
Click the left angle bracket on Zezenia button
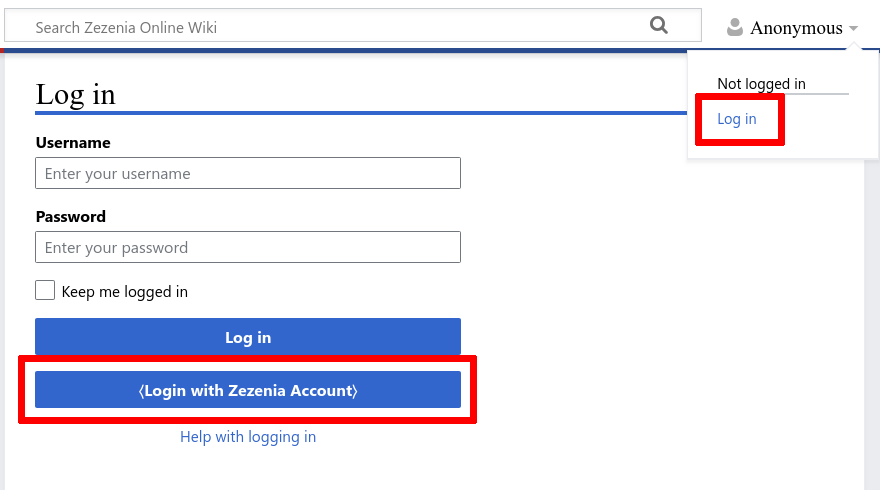tap(141, 391)
